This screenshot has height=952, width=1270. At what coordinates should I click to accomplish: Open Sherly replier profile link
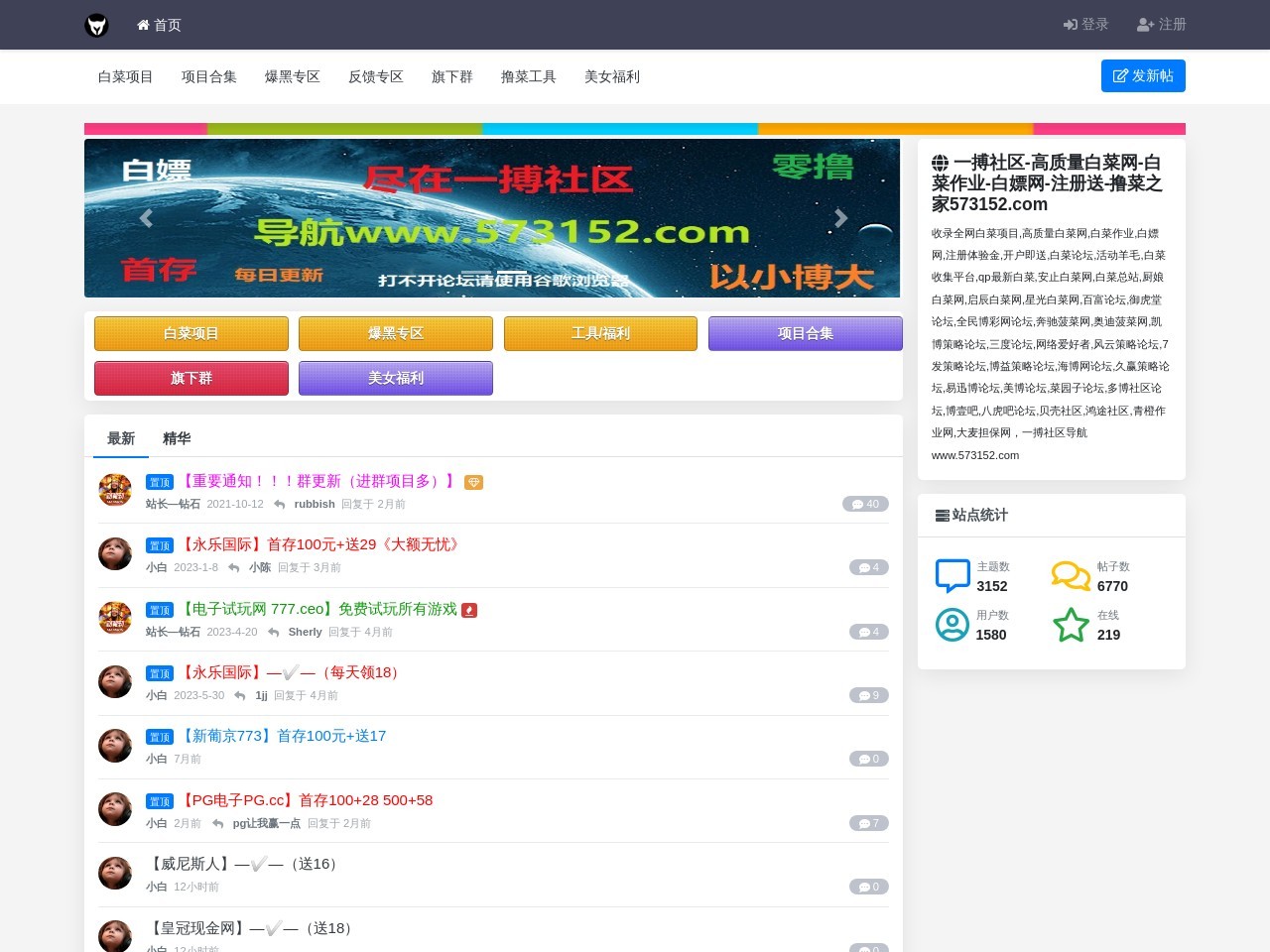coord(306,632)
